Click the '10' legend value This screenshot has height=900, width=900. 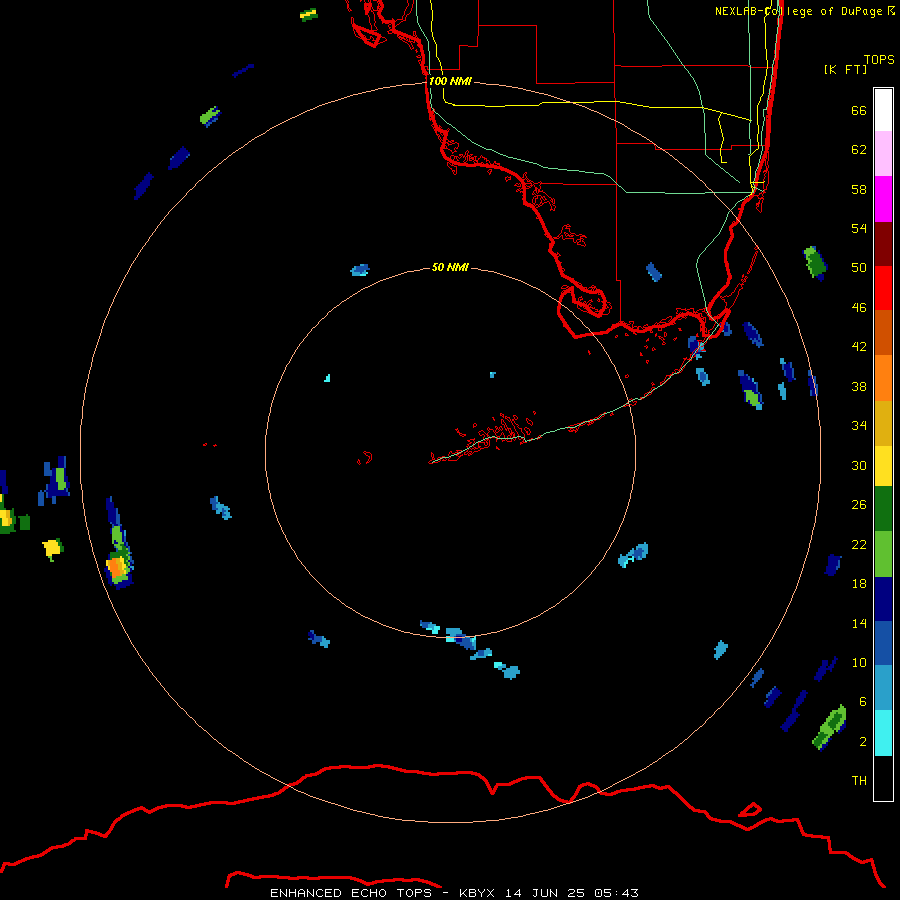(x=859, y=662)
